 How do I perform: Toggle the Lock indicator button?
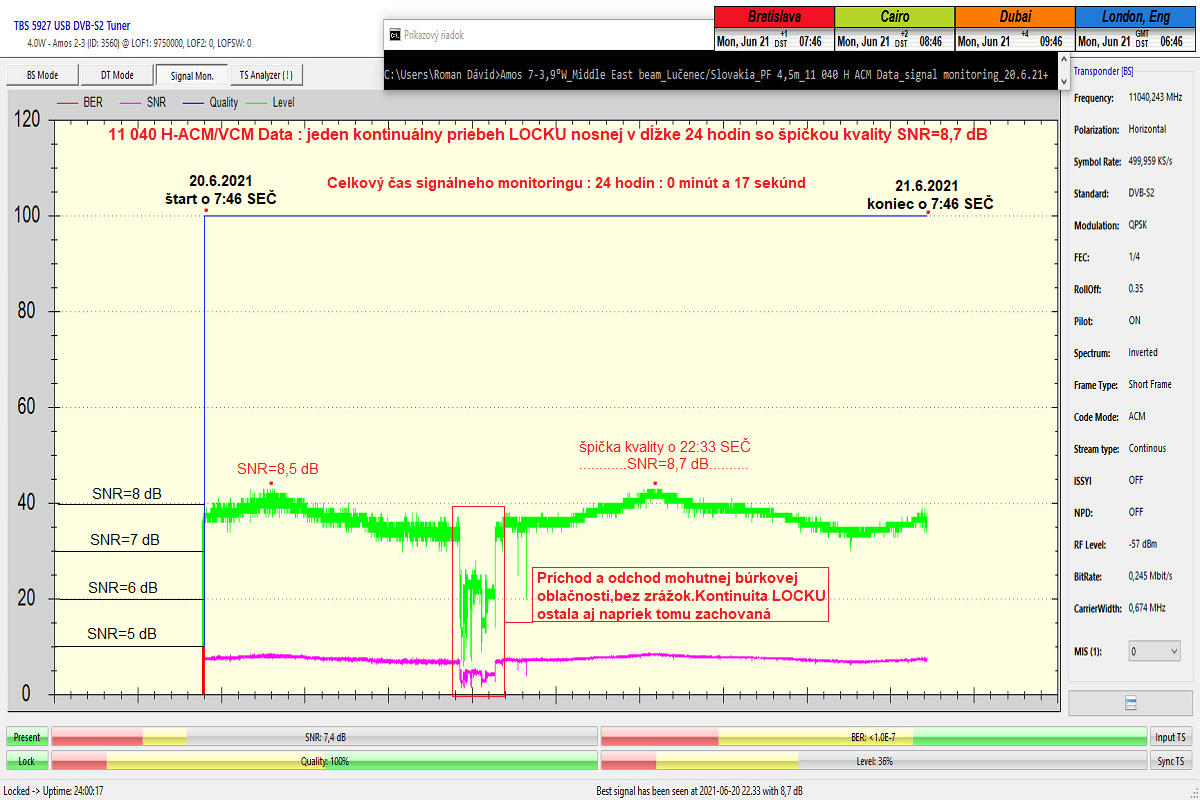point(27,761)
